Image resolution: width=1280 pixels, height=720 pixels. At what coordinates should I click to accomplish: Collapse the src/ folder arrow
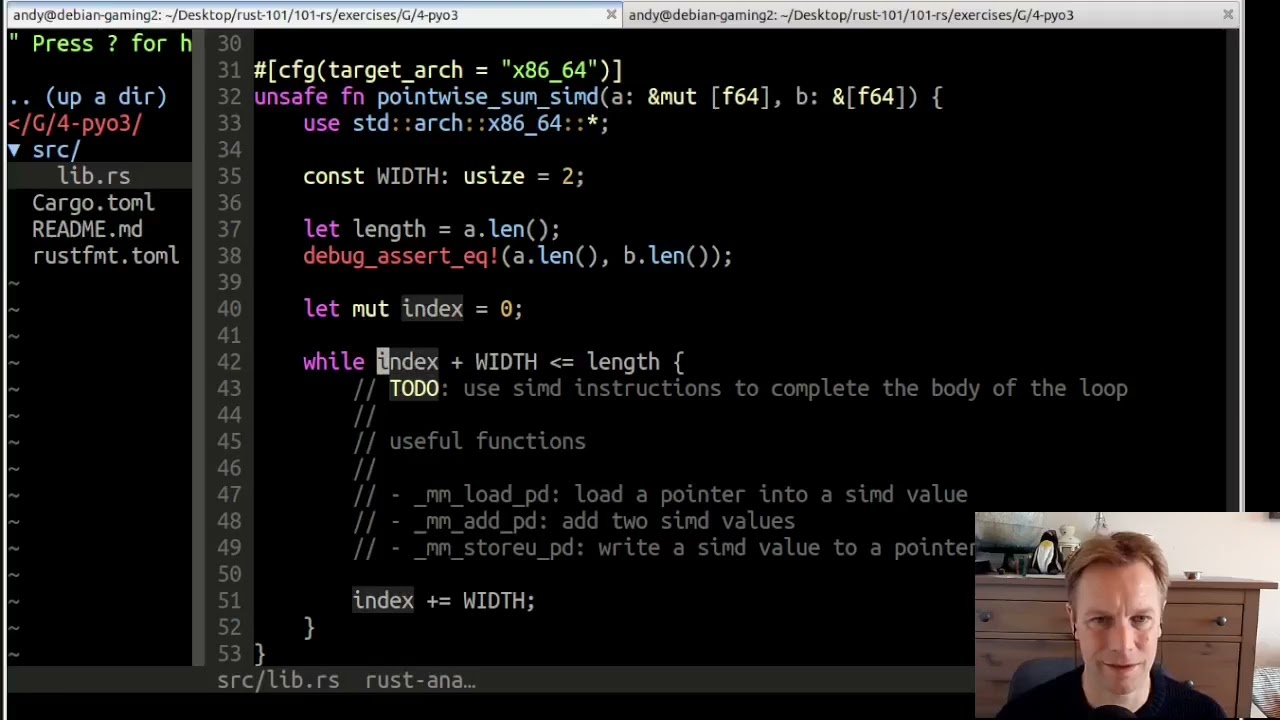[x=14, y=150]
